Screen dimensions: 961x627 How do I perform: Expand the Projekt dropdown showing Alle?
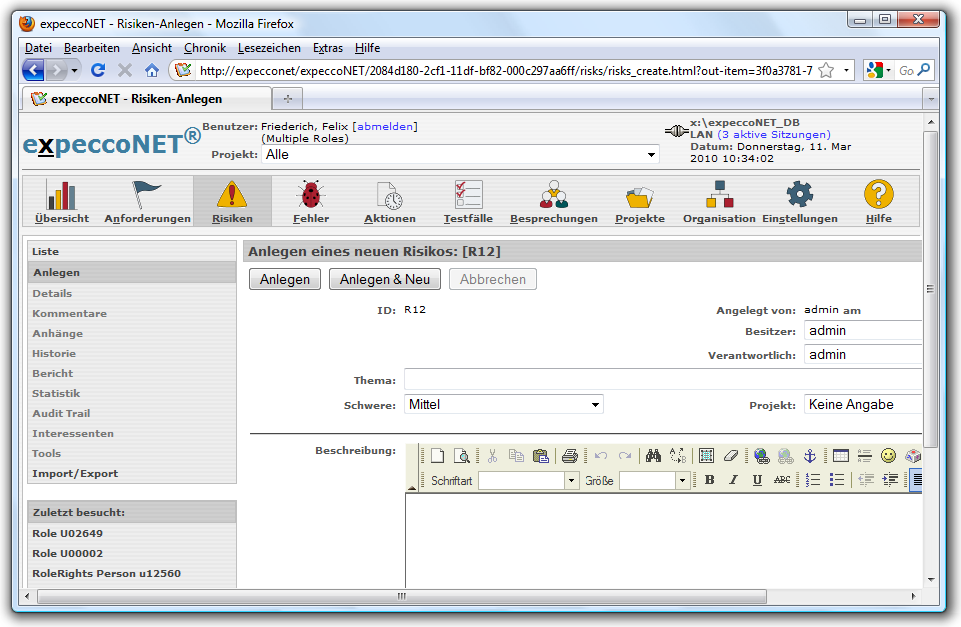[x=461, y=155]
